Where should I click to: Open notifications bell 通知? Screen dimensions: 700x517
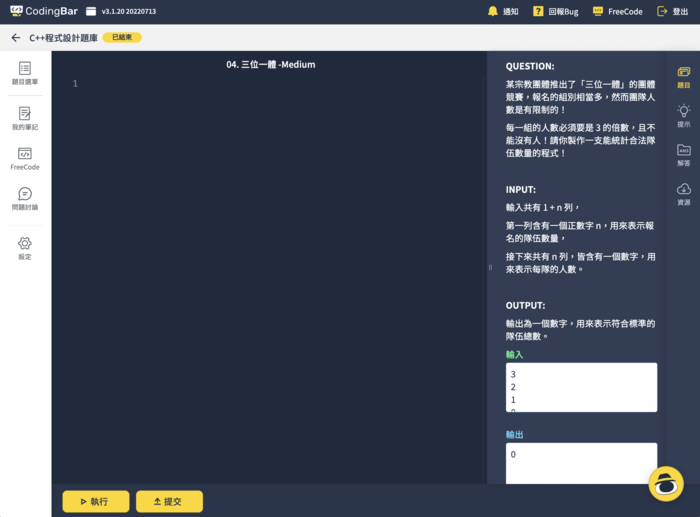503,11
